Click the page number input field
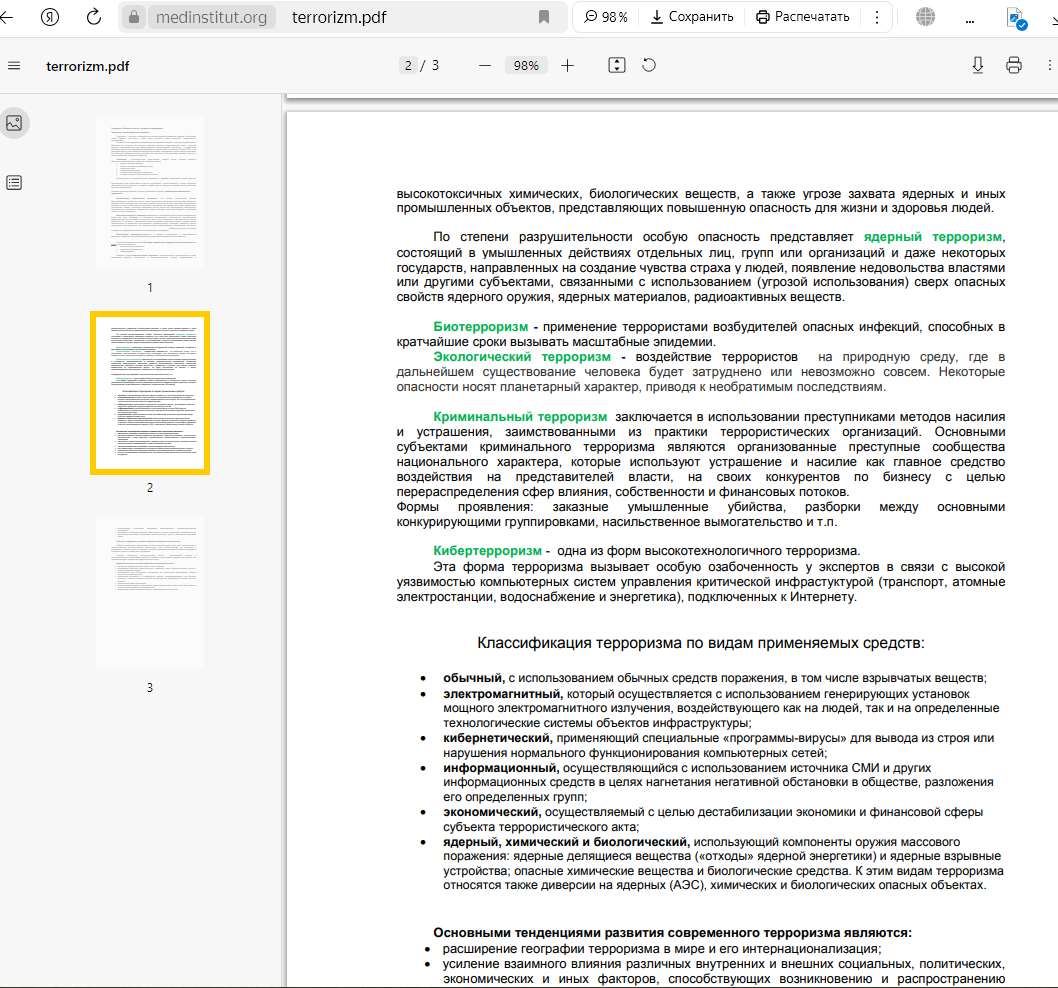Screen dimensions: 1058x988 (408, 66)
